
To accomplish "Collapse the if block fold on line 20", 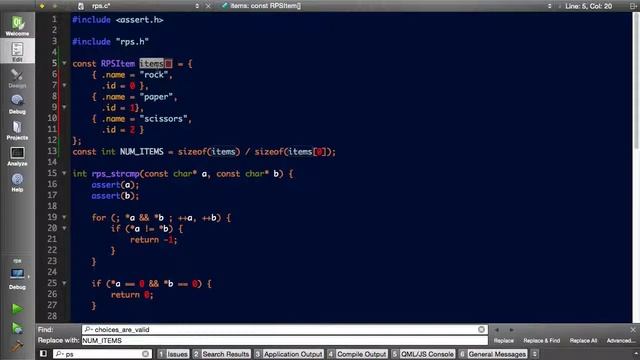I will [x=64, y=228].
